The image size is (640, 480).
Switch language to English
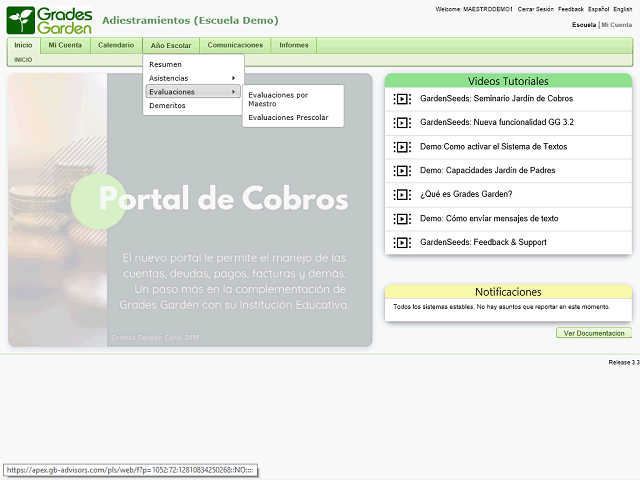(x=622, y=9)
